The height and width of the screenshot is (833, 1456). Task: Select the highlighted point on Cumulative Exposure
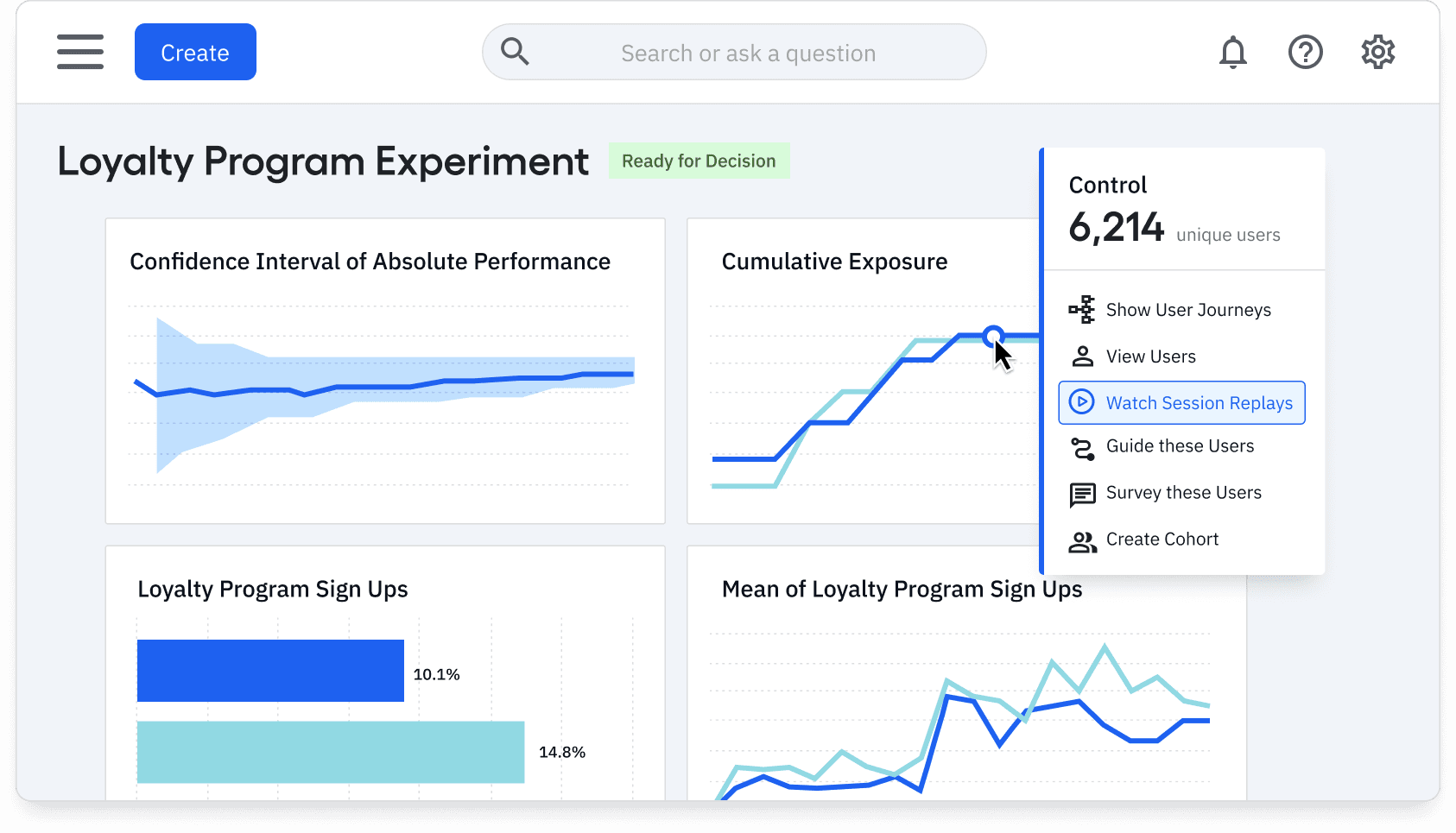click(993, 336)
